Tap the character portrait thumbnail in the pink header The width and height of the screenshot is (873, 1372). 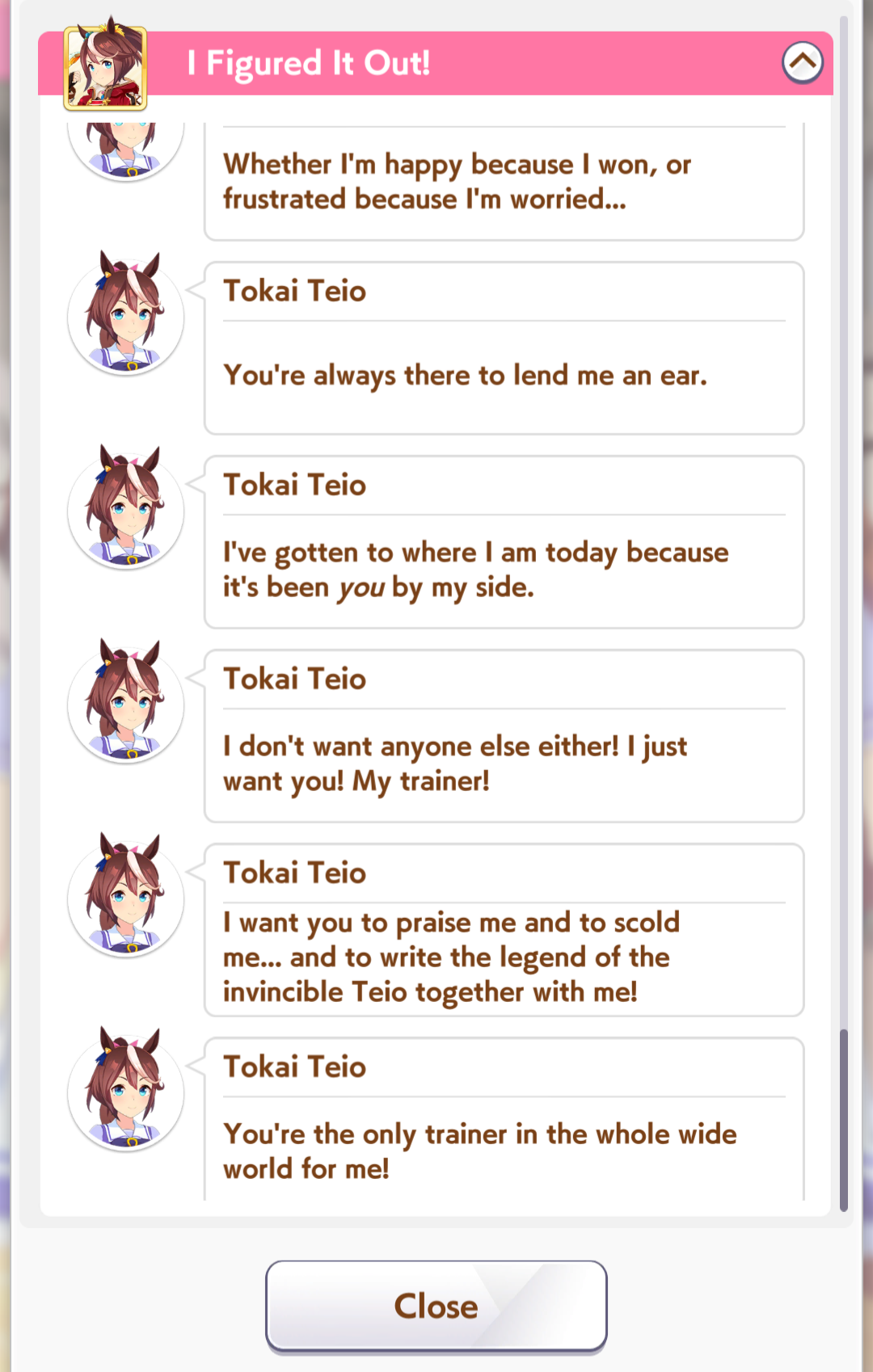point(105,68)
